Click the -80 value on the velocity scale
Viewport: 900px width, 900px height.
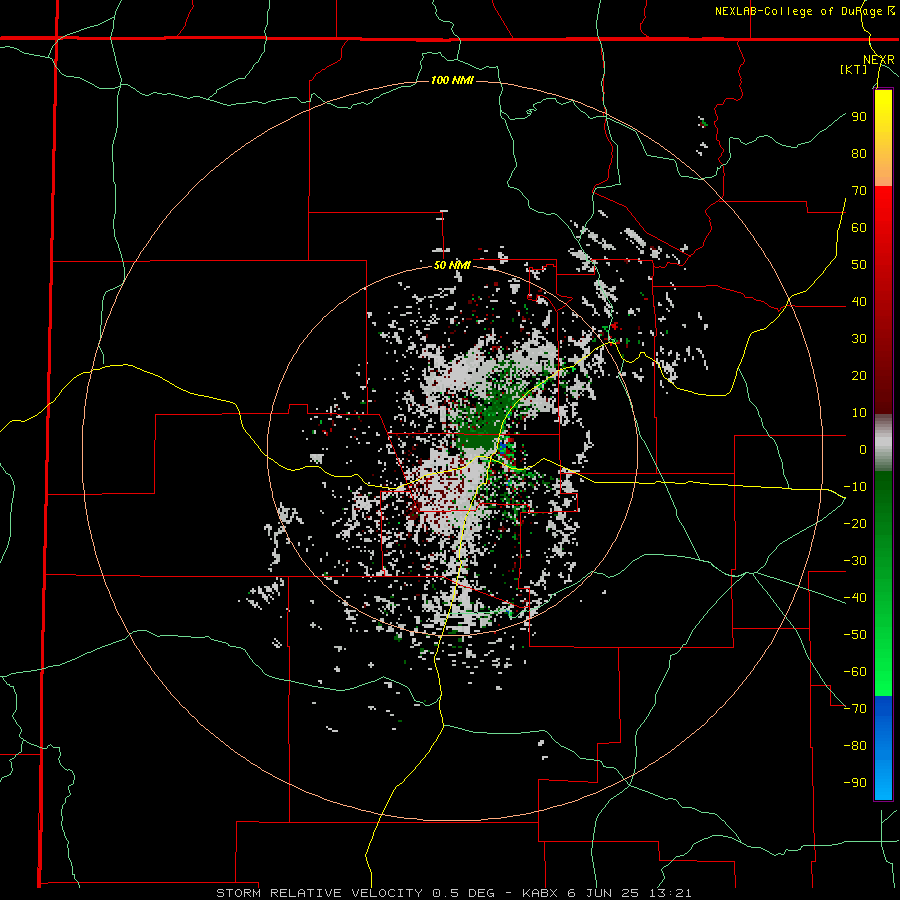pos(855,746)
